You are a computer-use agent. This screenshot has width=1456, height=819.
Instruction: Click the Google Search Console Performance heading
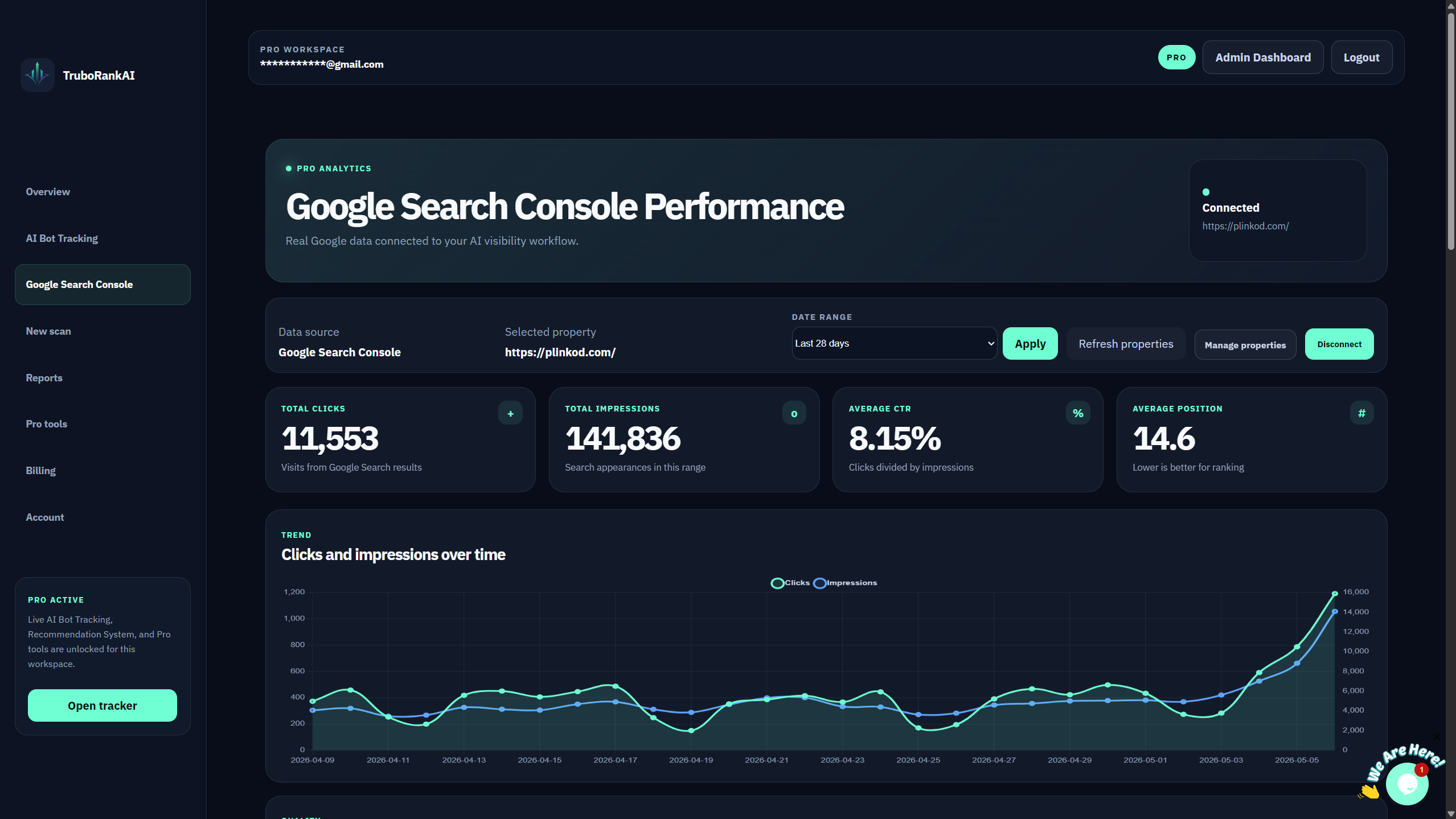coord(565,207)
